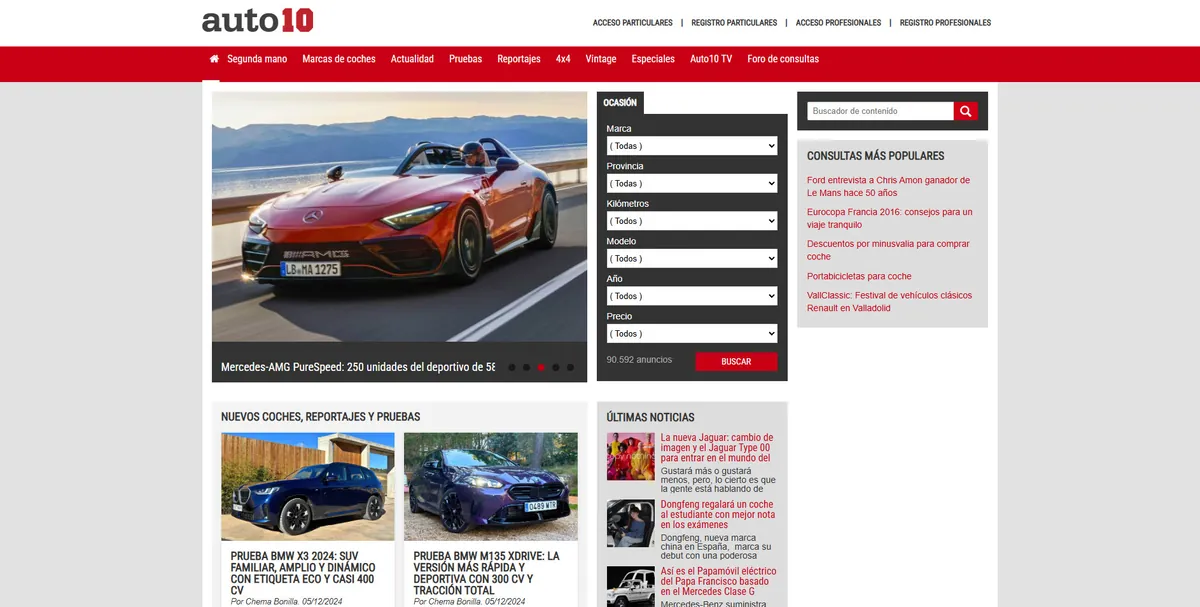The height and width of the screenshot is (607, 1200).
Task: Open La nueva Jaguar news headline
Action: [717, 447]
